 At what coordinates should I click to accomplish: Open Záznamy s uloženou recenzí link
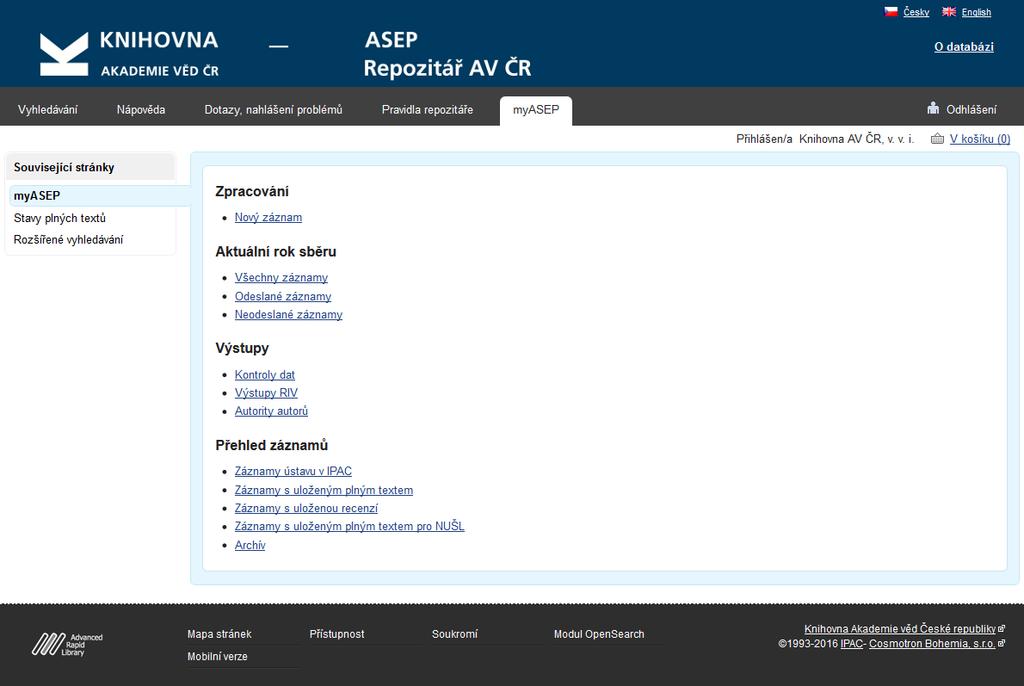coord(306,508)
